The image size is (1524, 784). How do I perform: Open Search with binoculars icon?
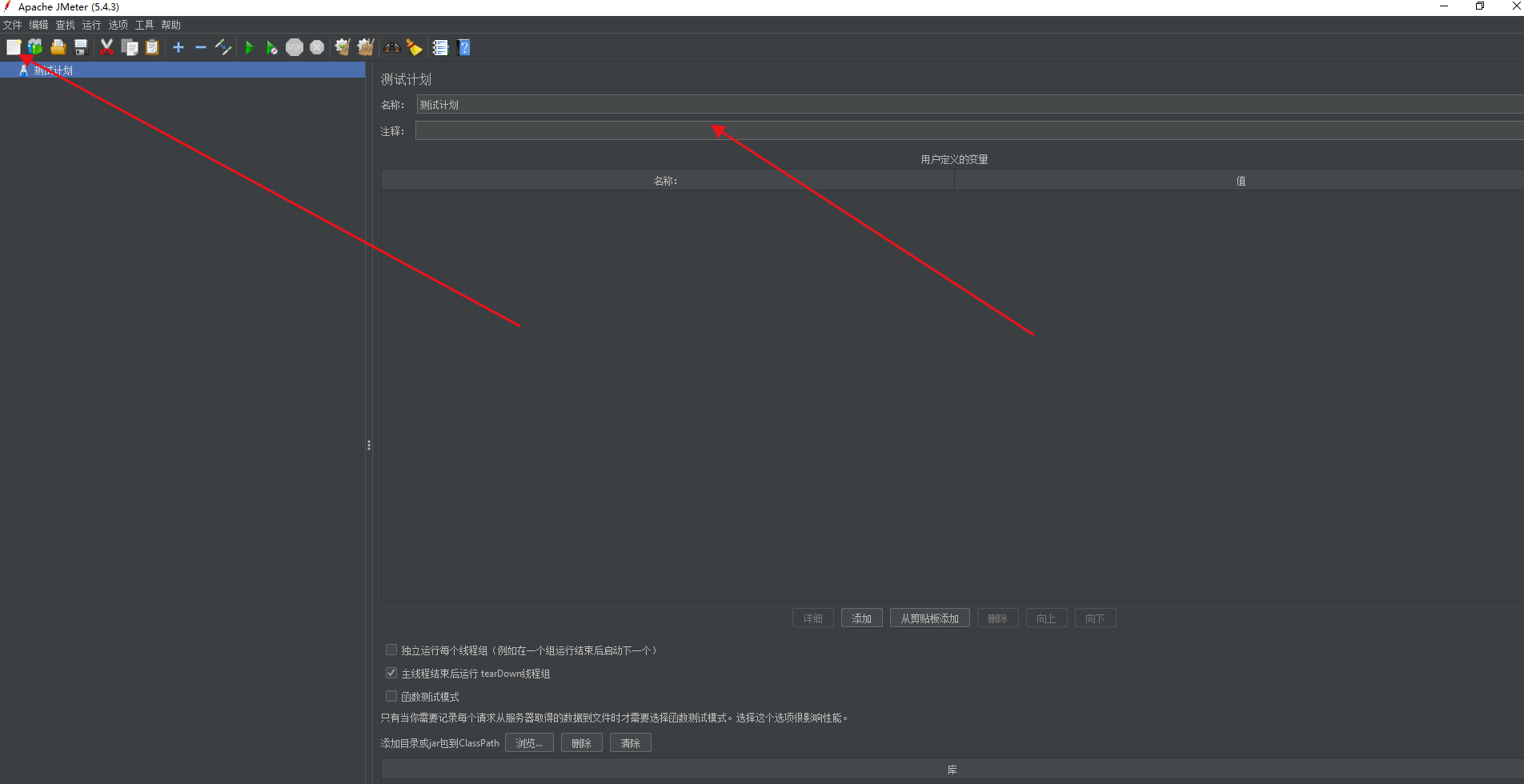[x=392, y=47]
